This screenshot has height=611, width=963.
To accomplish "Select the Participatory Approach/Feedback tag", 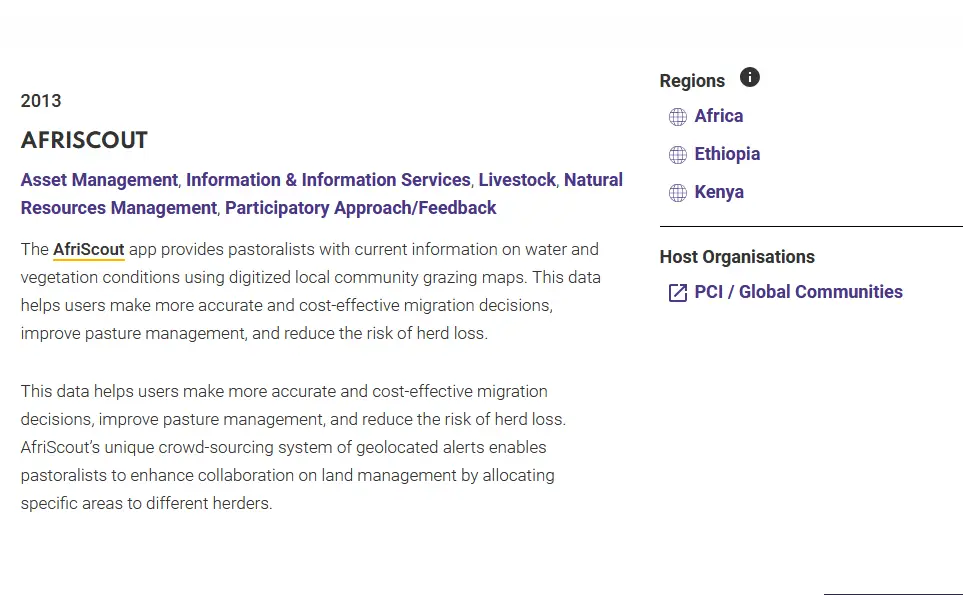I will point(360,208).
